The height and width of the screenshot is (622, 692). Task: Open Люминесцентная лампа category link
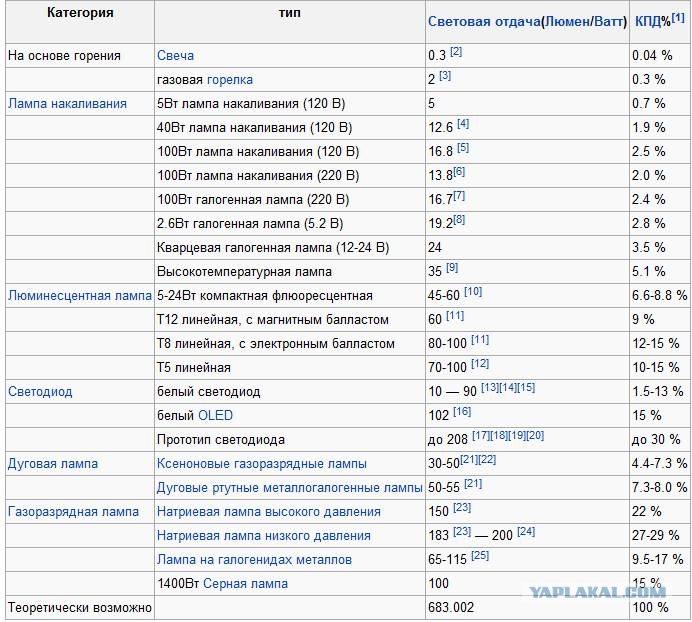pos(80,296)
